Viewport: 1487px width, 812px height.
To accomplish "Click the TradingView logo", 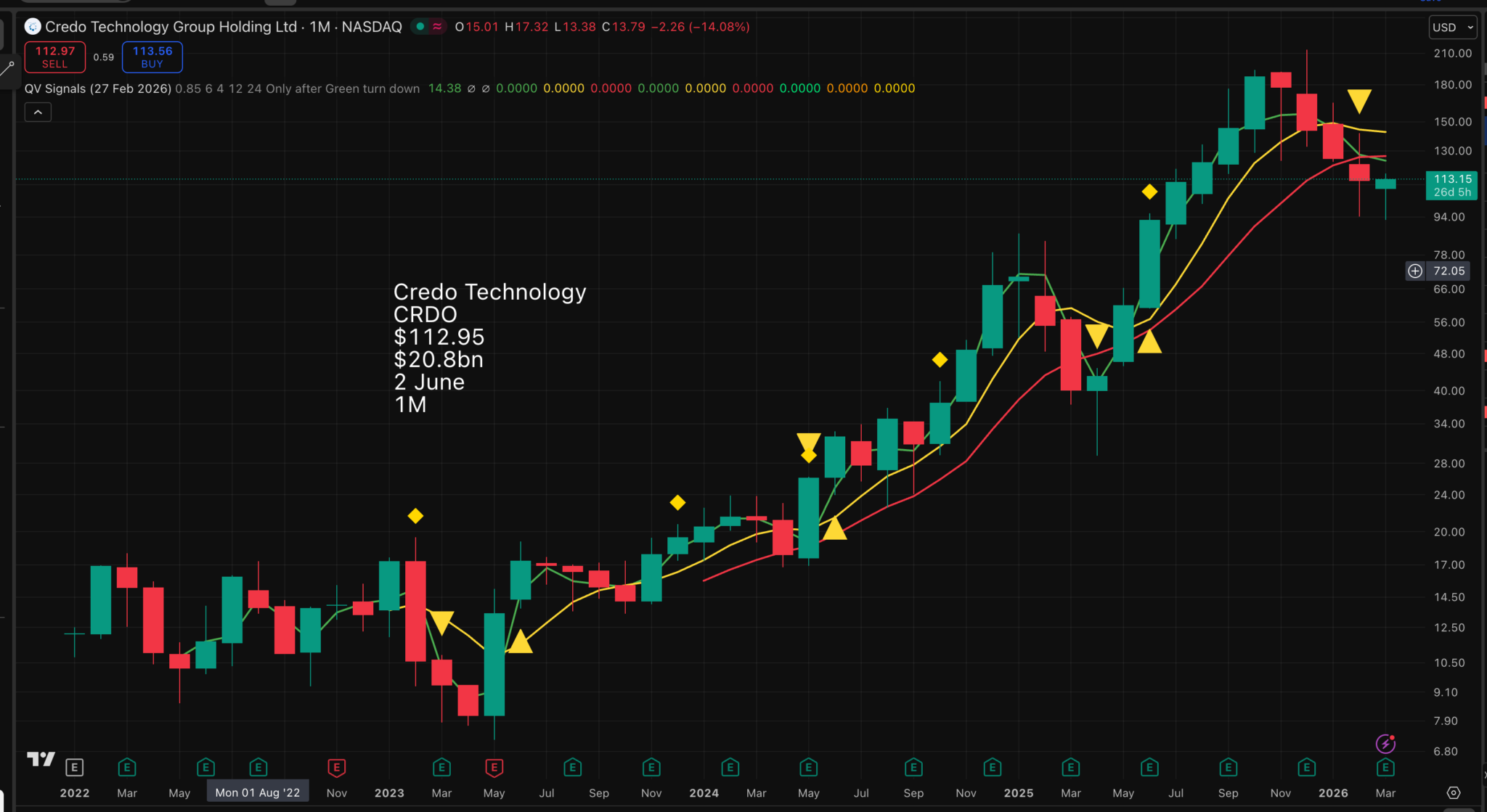I will (x=41, y=759).
